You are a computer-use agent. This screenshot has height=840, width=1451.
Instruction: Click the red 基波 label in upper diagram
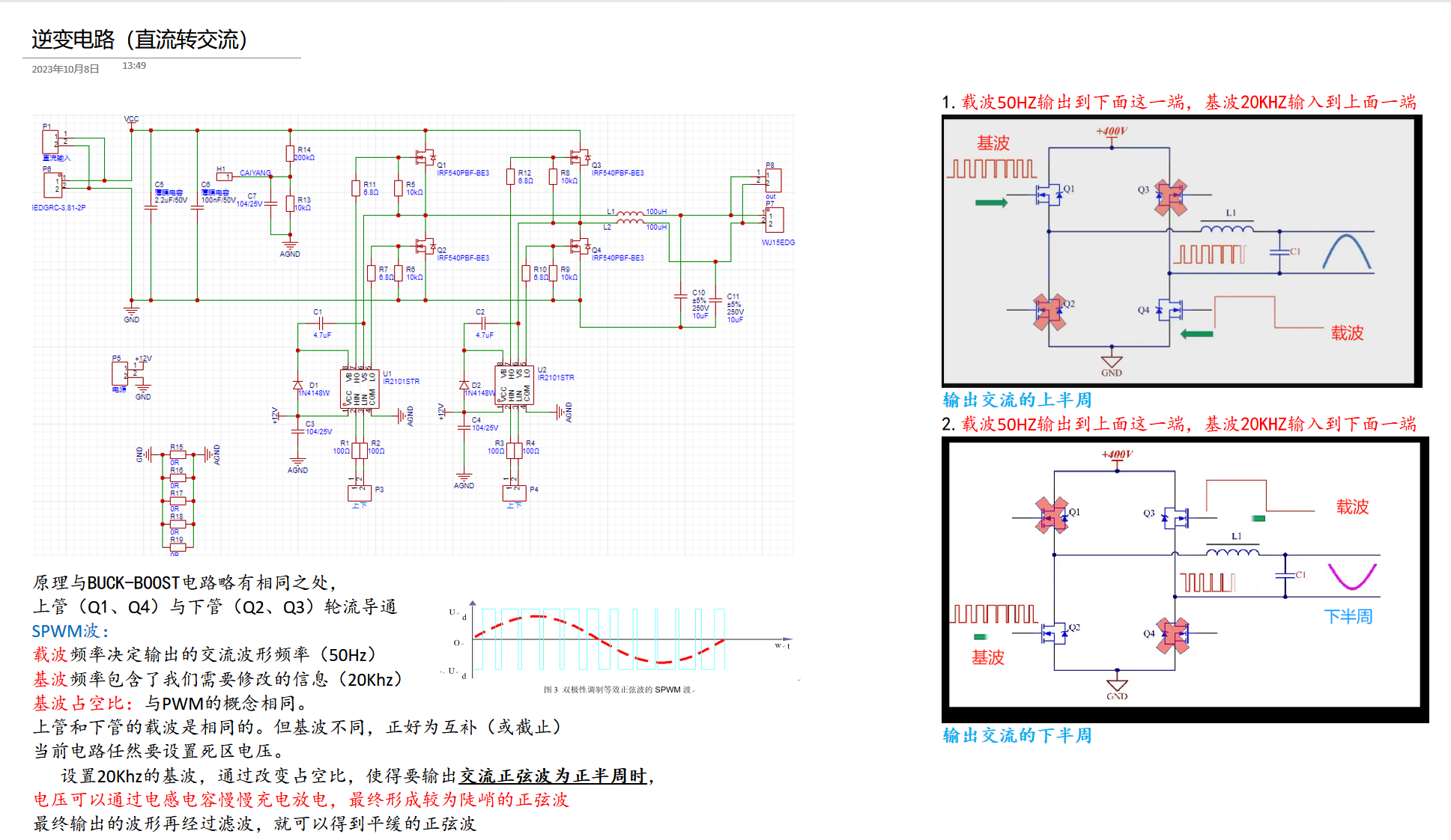pos(993,143)
